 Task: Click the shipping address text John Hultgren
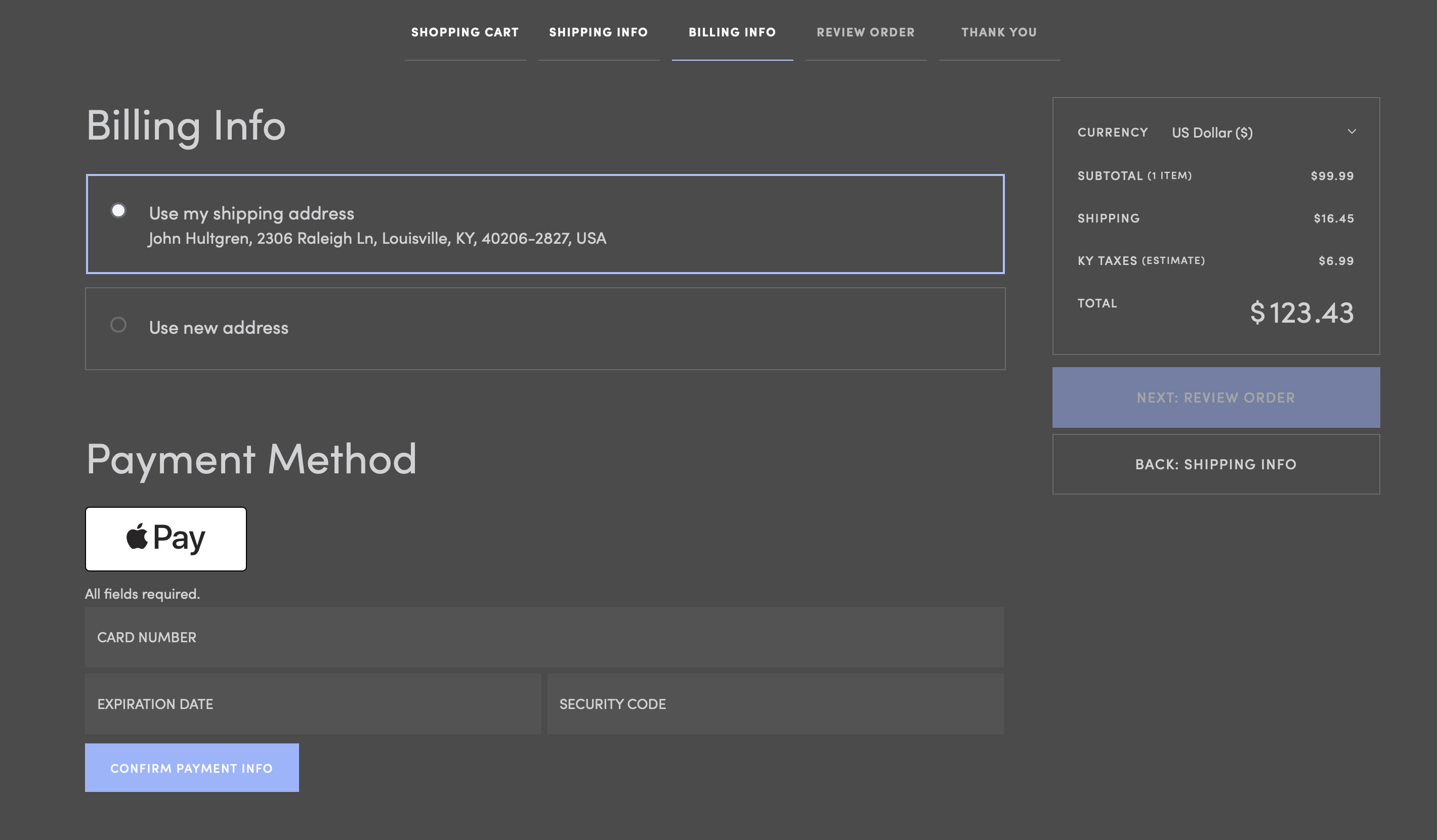pyautogui.click(x=377, y=238)
